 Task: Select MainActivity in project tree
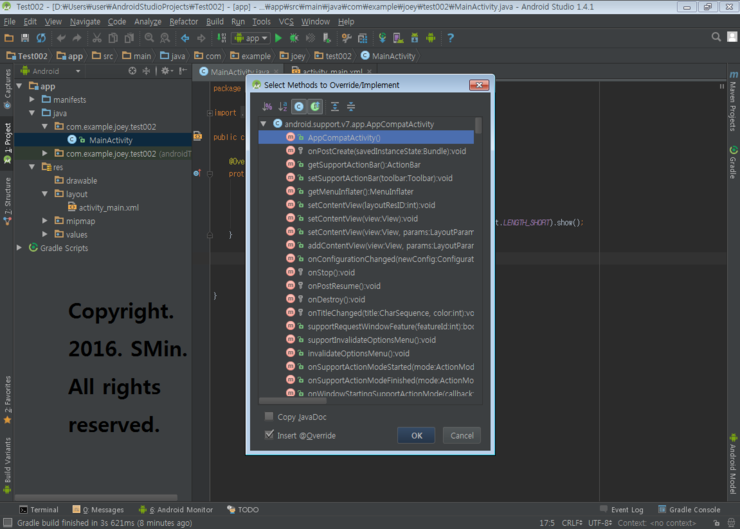coord(103,140)
